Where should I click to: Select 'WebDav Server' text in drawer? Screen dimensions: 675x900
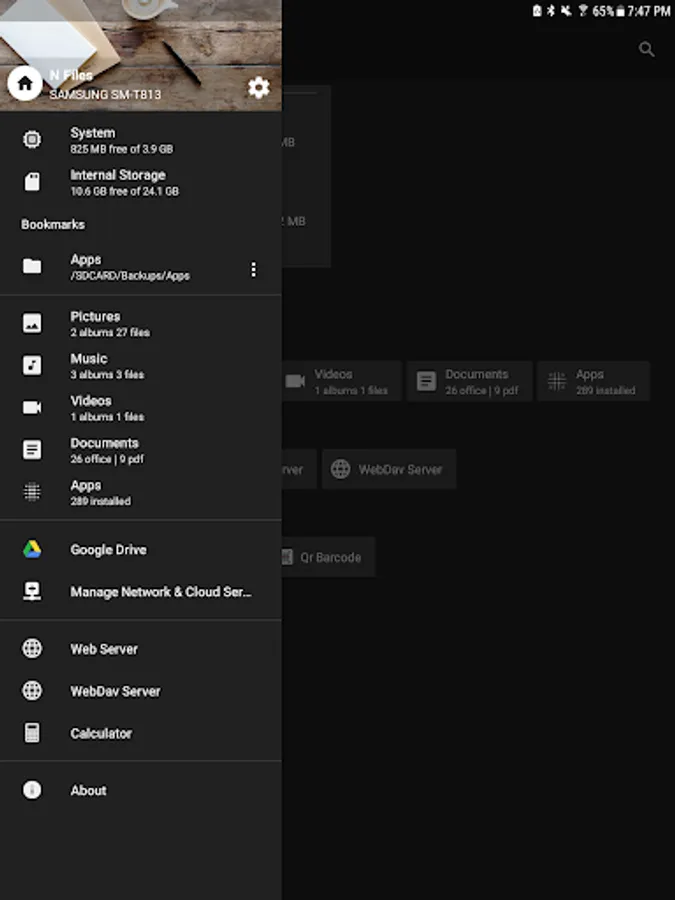click(x=115, y=691)
